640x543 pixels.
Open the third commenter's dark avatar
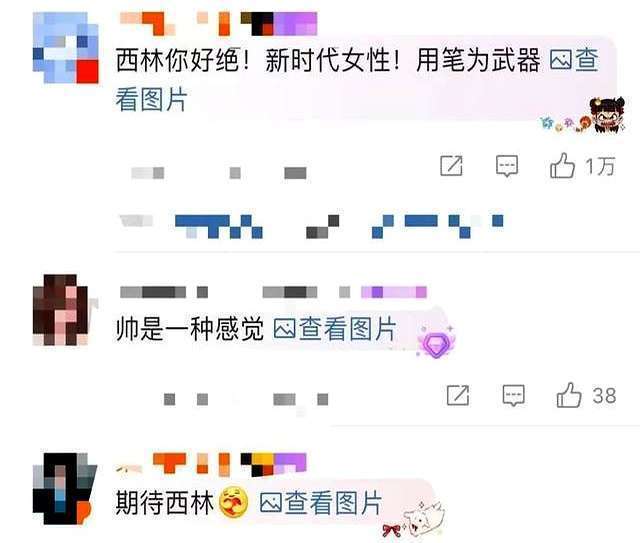[64, 489]
